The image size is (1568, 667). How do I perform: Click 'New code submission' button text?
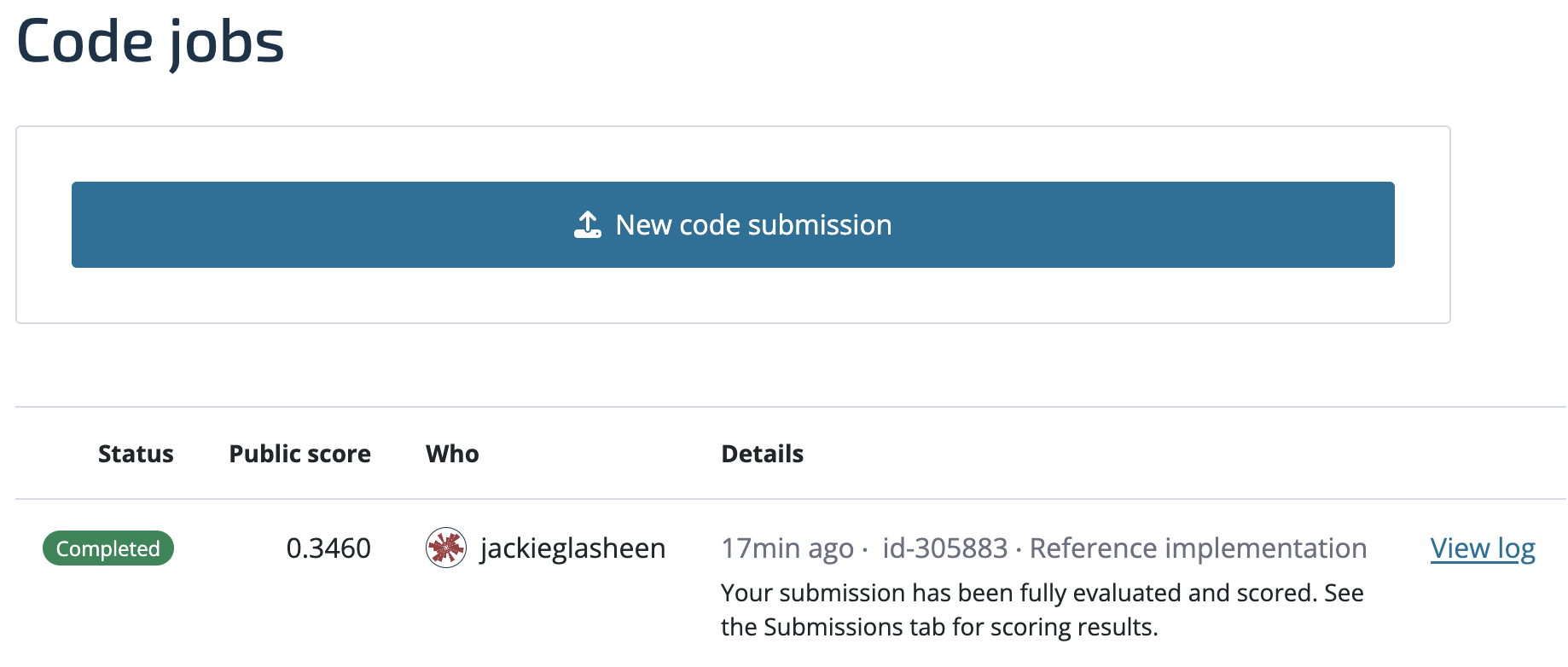753,225
